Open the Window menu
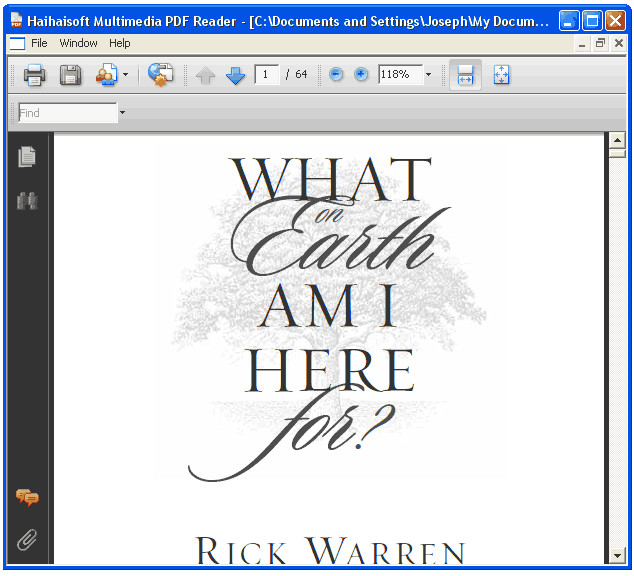This screenshot has width=634, height=576. pos(78,43)
